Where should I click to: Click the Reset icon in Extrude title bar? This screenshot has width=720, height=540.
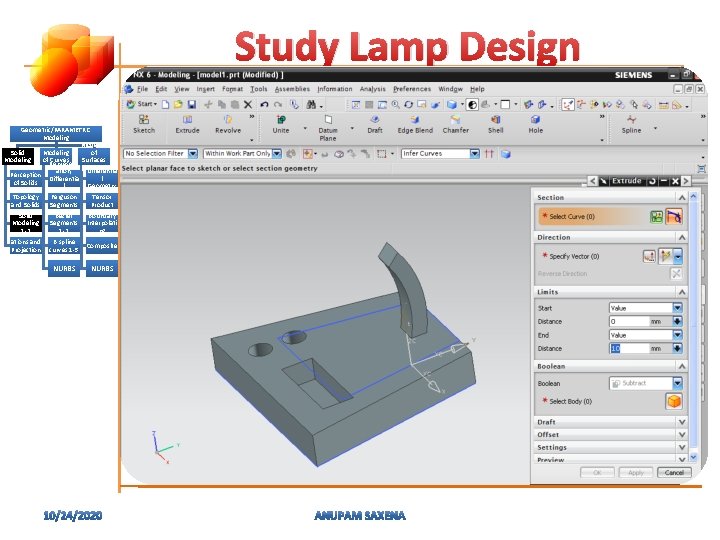tap(652, 181)
